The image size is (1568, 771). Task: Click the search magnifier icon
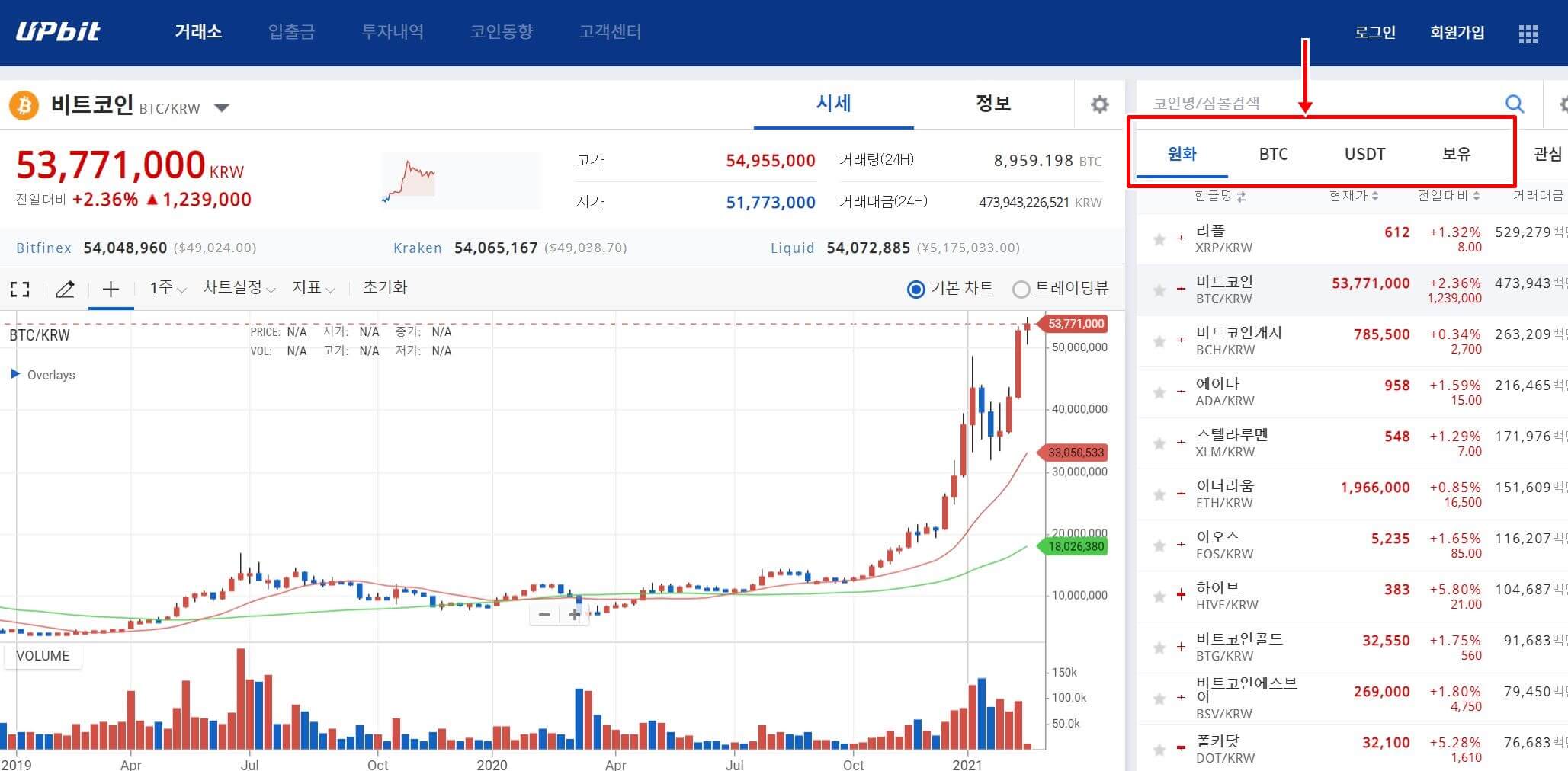[1515, 104]
